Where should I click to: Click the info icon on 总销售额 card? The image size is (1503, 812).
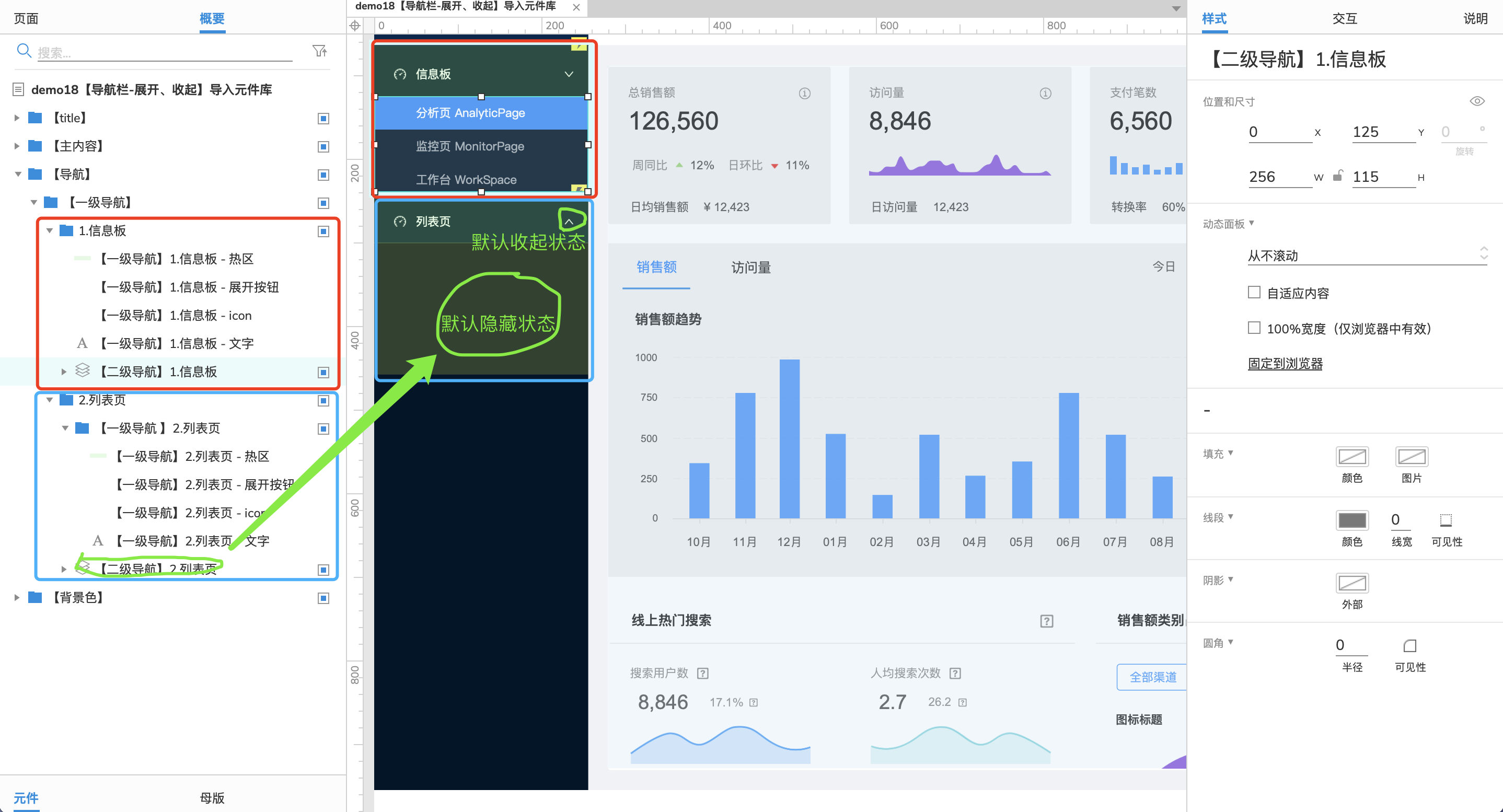805,94
